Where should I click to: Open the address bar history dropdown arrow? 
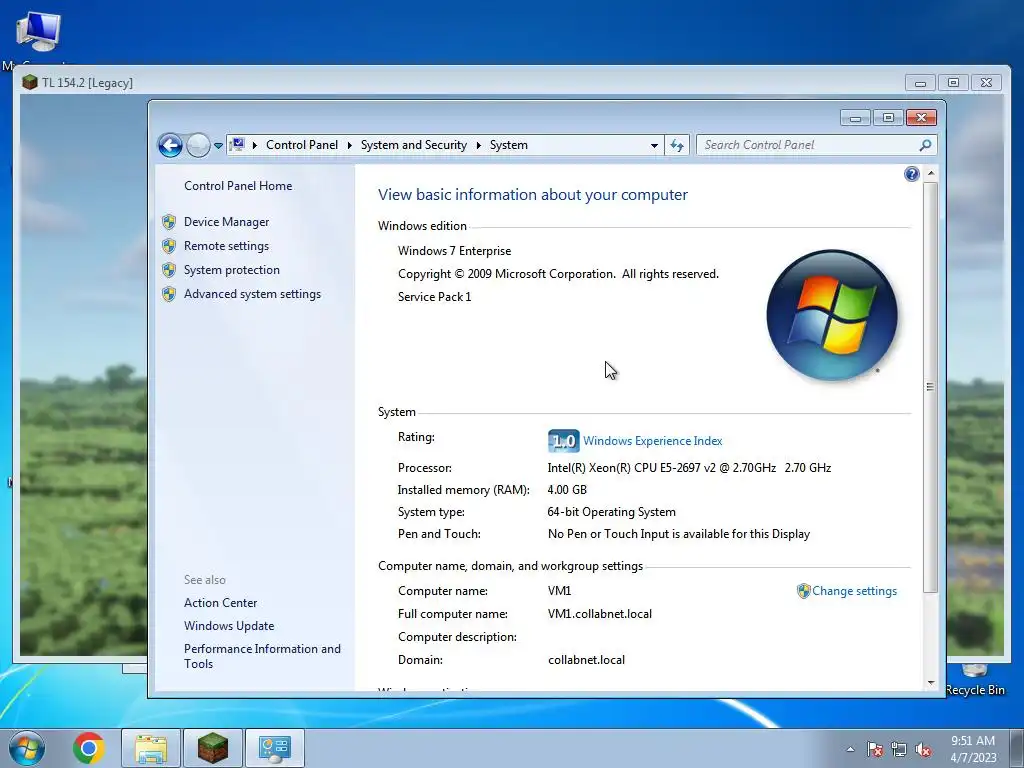(654, 146)
